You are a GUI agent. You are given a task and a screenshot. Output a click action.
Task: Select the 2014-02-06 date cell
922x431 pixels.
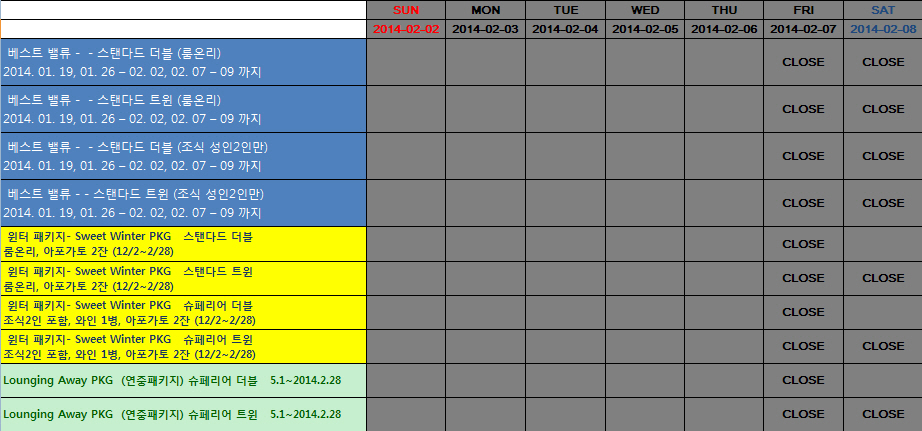coord(724,29)
